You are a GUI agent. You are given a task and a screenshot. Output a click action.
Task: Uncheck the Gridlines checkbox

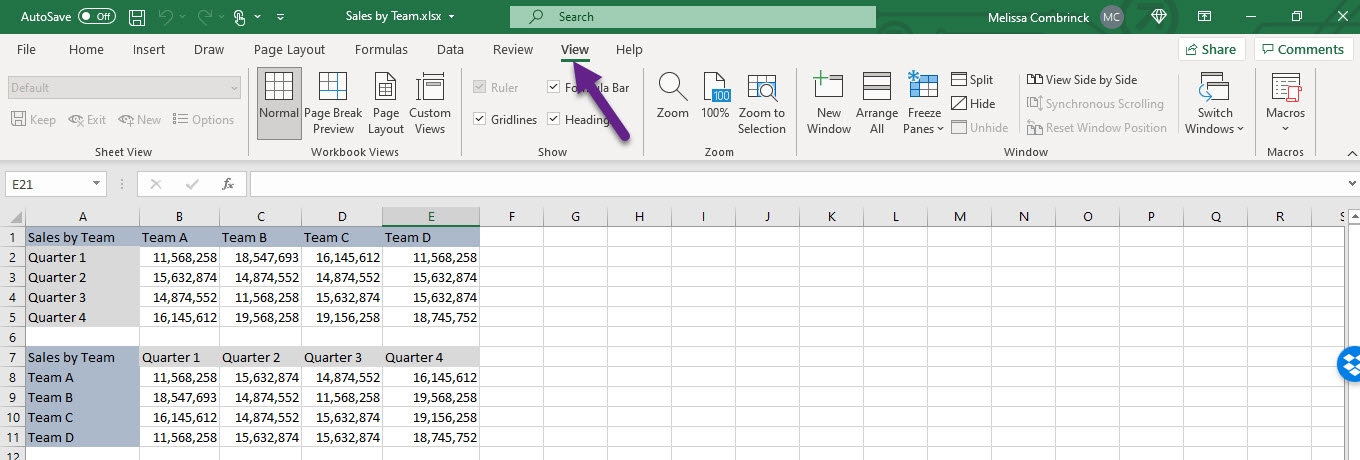click(x=480, y=120)
